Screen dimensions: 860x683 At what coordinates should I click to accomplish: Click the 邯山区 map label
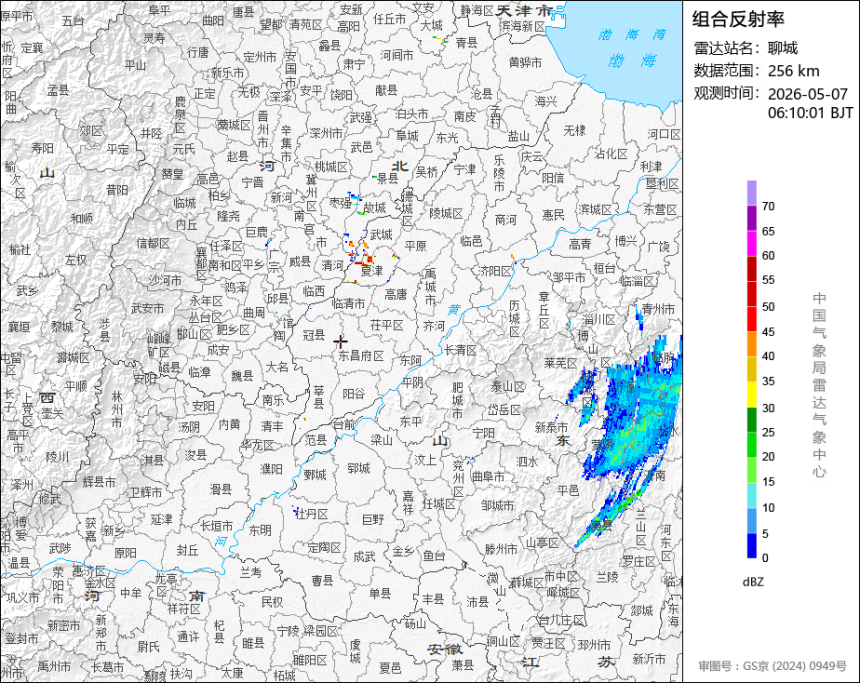194,334
